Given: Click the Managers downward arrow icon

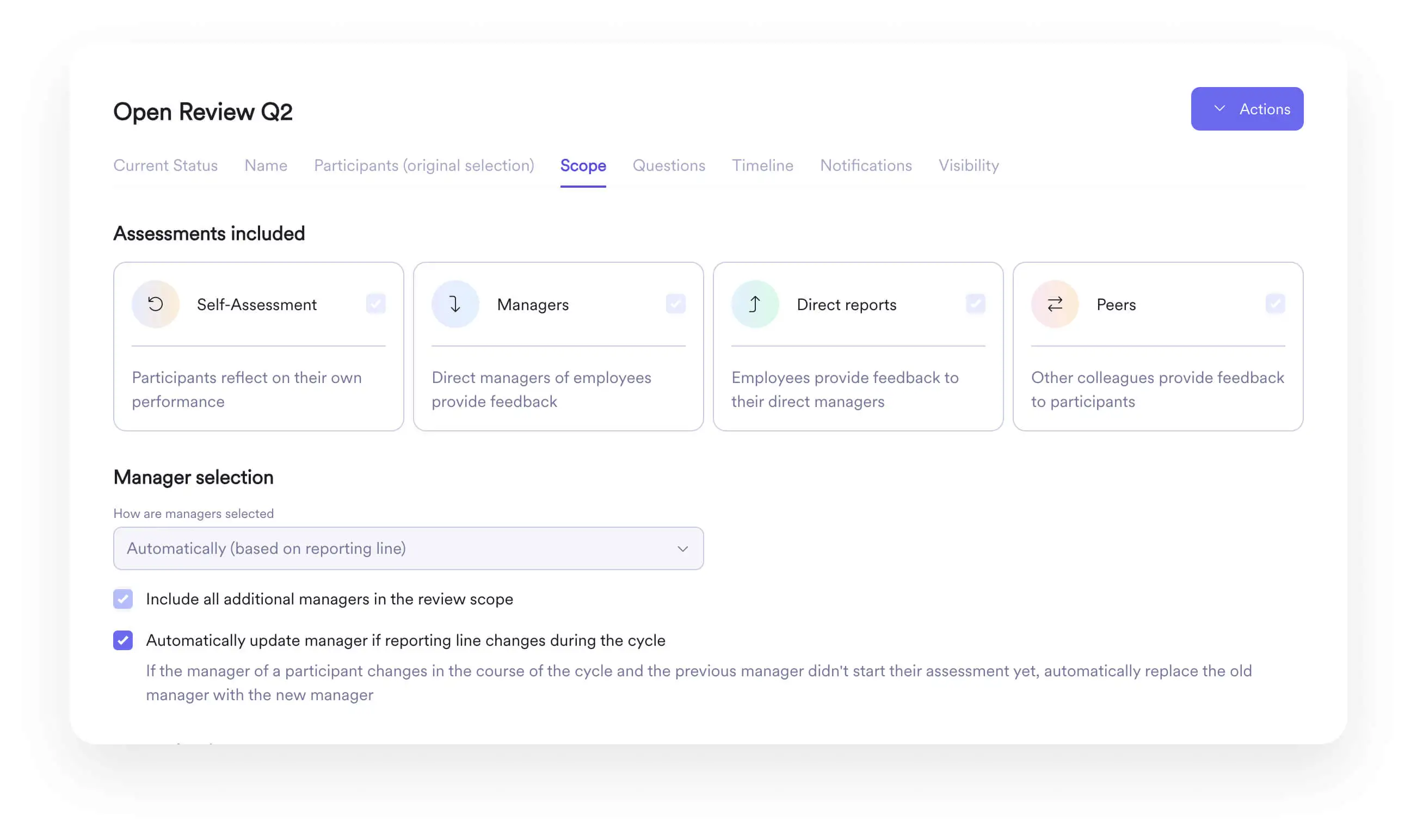Looking at the screenshot, I should click(455, 304).
